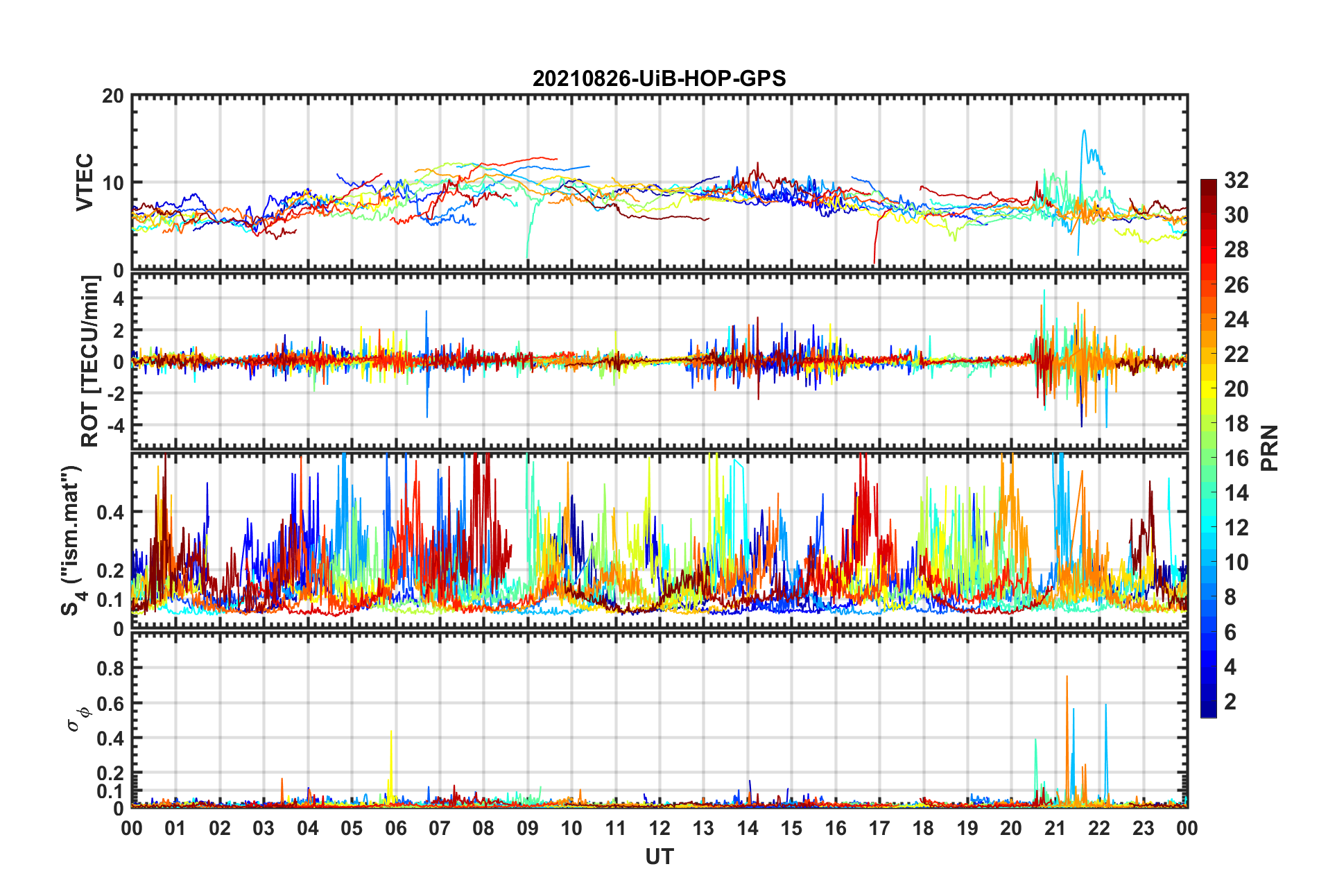Click the S4 ("ism.mat") y-axis label
The height and width of the screenshot is (896, 1319).
[x=73, y=541]
